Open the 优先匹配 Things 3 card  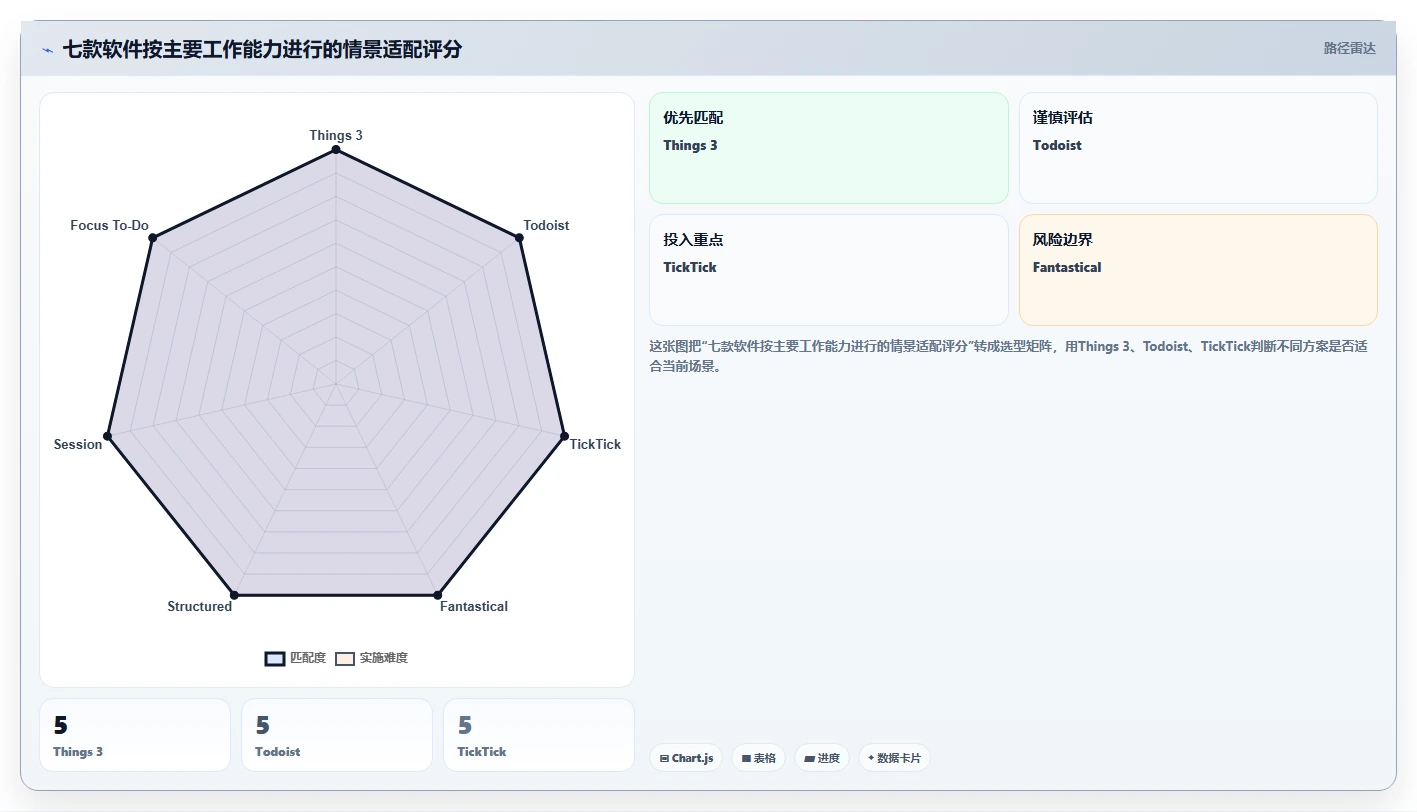[829, 148]
